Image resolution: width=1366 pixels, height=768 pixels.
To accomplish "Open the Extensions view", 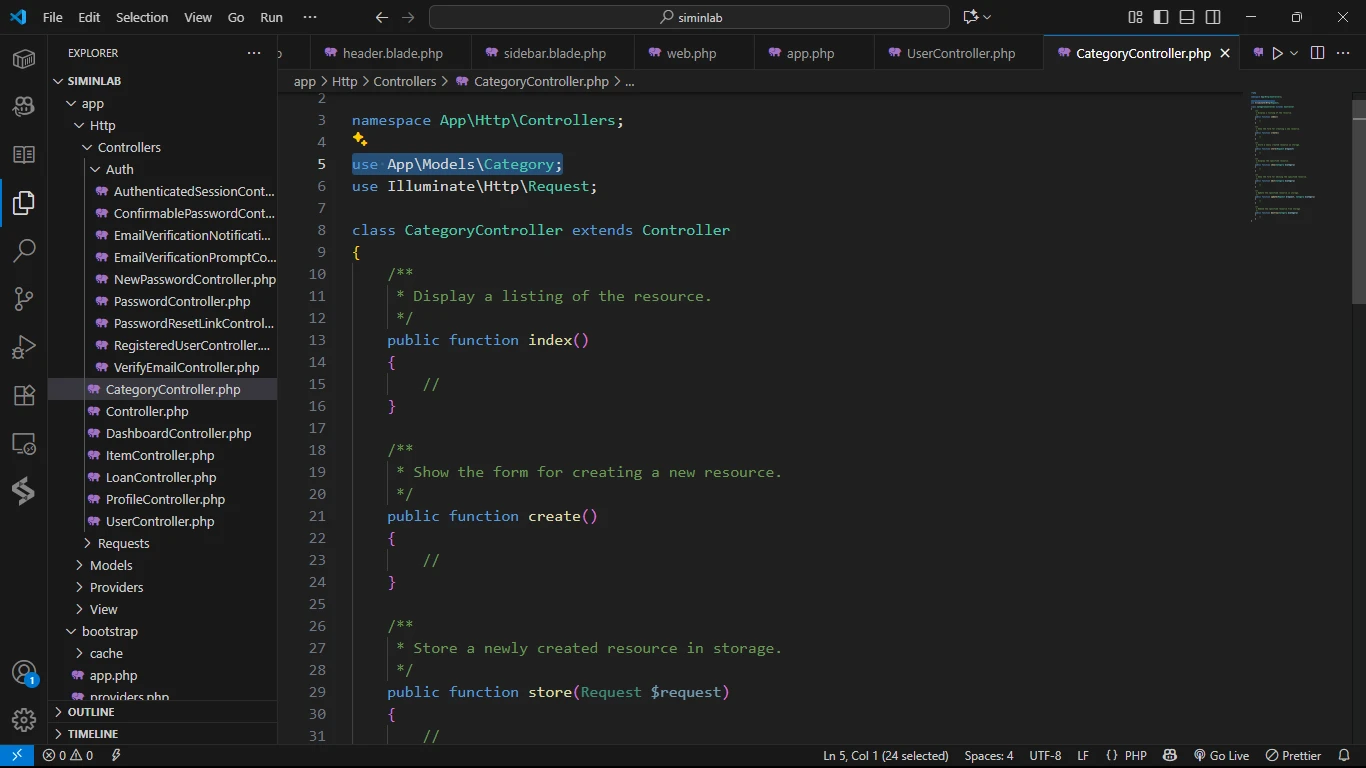I will click(x=24, y=395).
